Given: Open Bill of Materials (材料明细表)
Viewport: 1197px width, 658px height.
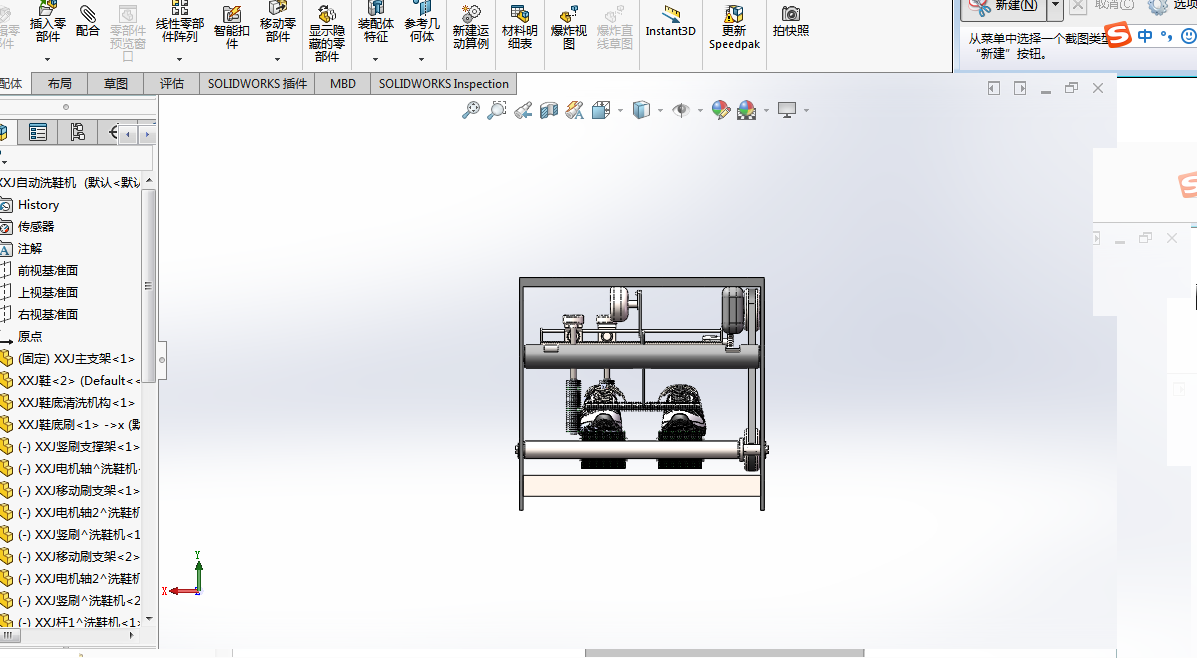Looking at the screenshot, I should coord(519,27).
